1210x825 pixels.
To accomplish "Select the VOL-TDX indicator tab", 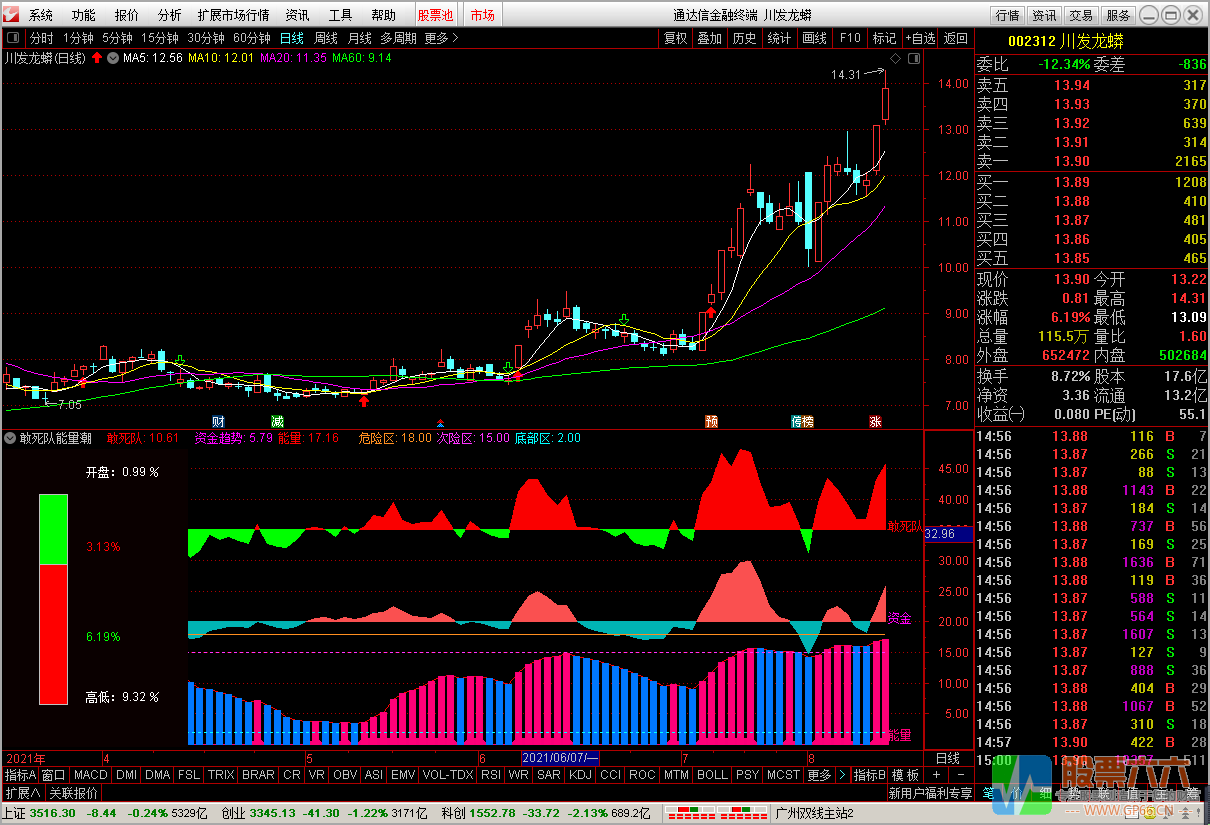I will pos(448,775).
